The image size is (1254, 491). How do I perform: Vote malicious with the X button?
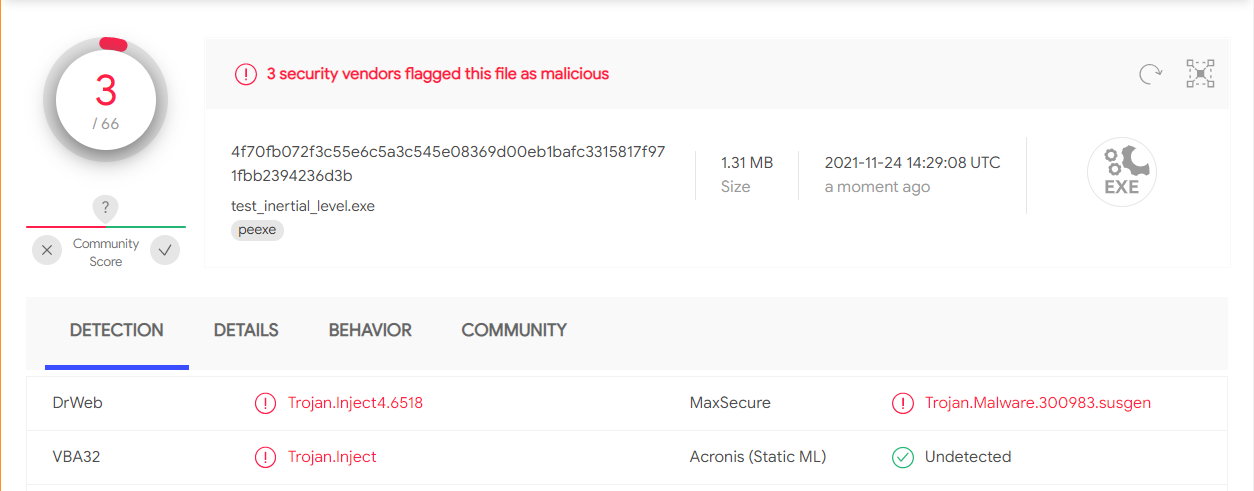tap(47, 250)
